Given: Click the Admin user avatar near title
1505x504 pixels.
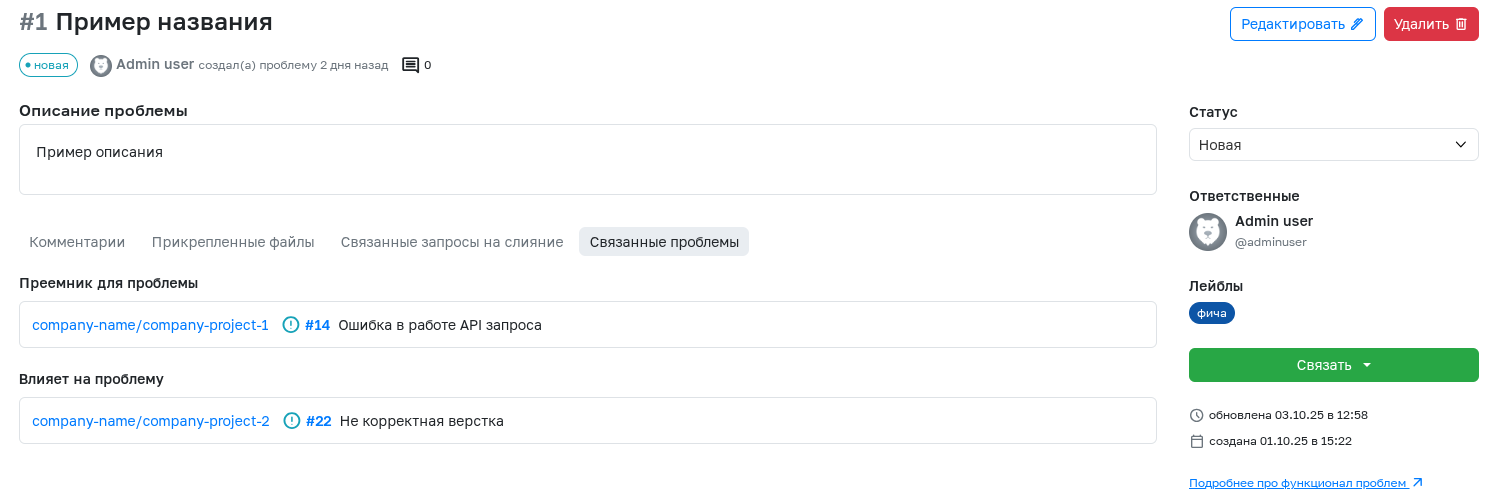Looking at the screenshot, I should 101,66.
